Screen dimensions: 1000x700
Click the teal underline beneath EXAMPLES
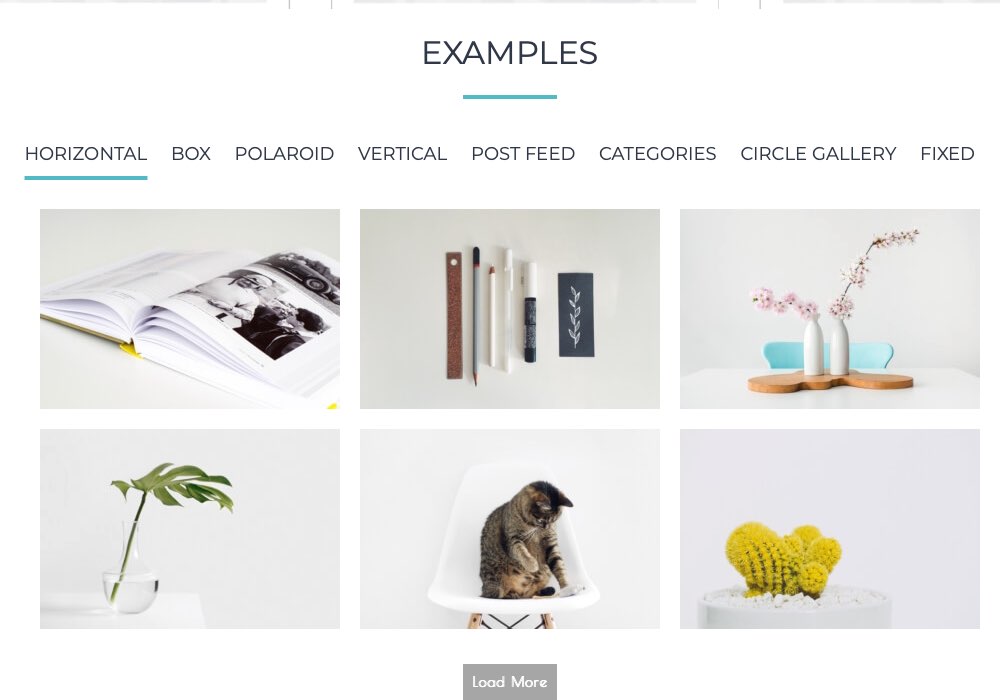coord(510,97)
